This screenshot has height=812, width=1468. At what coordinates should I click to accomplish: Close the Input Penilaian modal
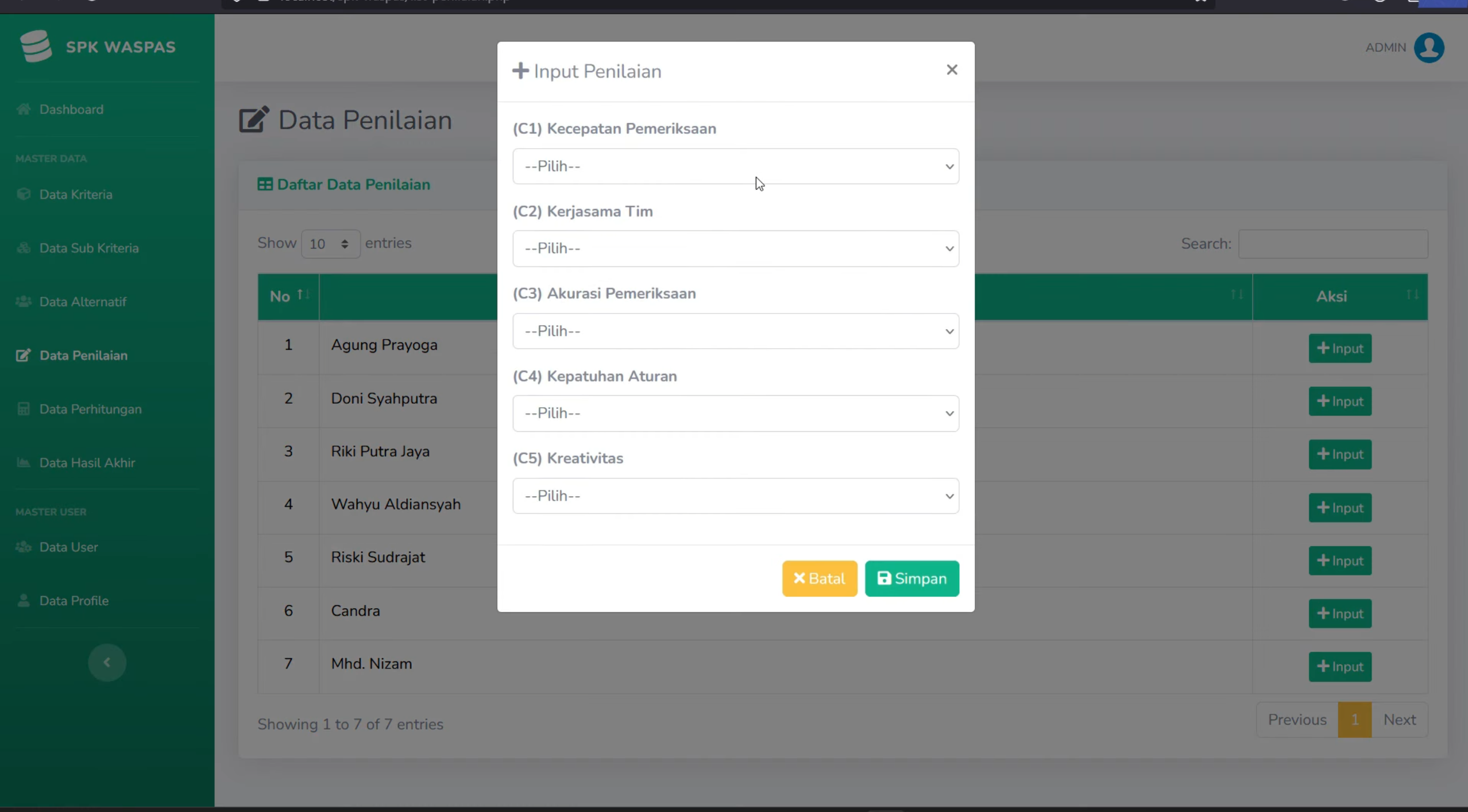coord(952,69)
